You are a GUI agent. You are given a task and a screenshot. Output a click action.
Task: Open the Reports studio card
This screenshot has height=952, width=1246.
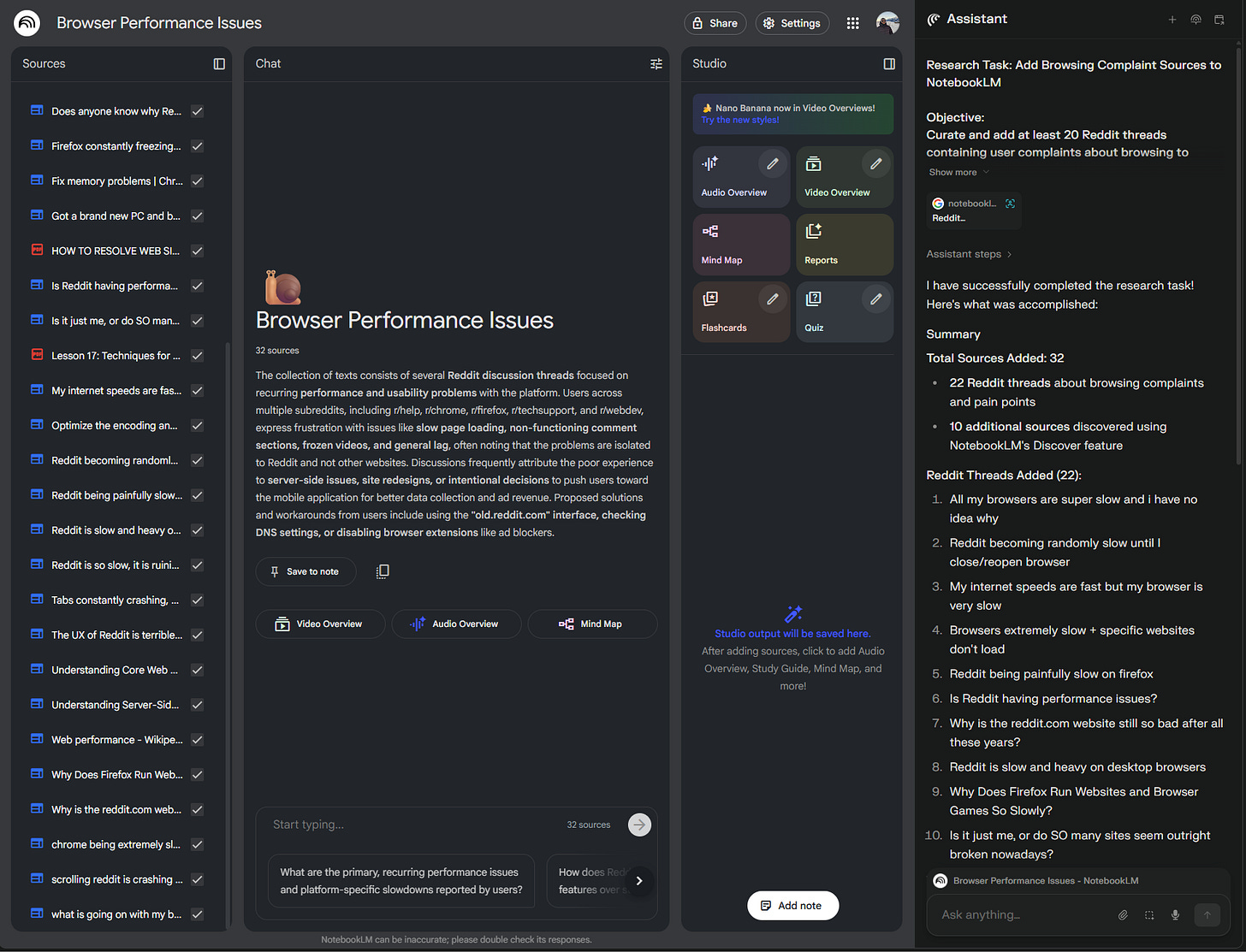[845, 245]
